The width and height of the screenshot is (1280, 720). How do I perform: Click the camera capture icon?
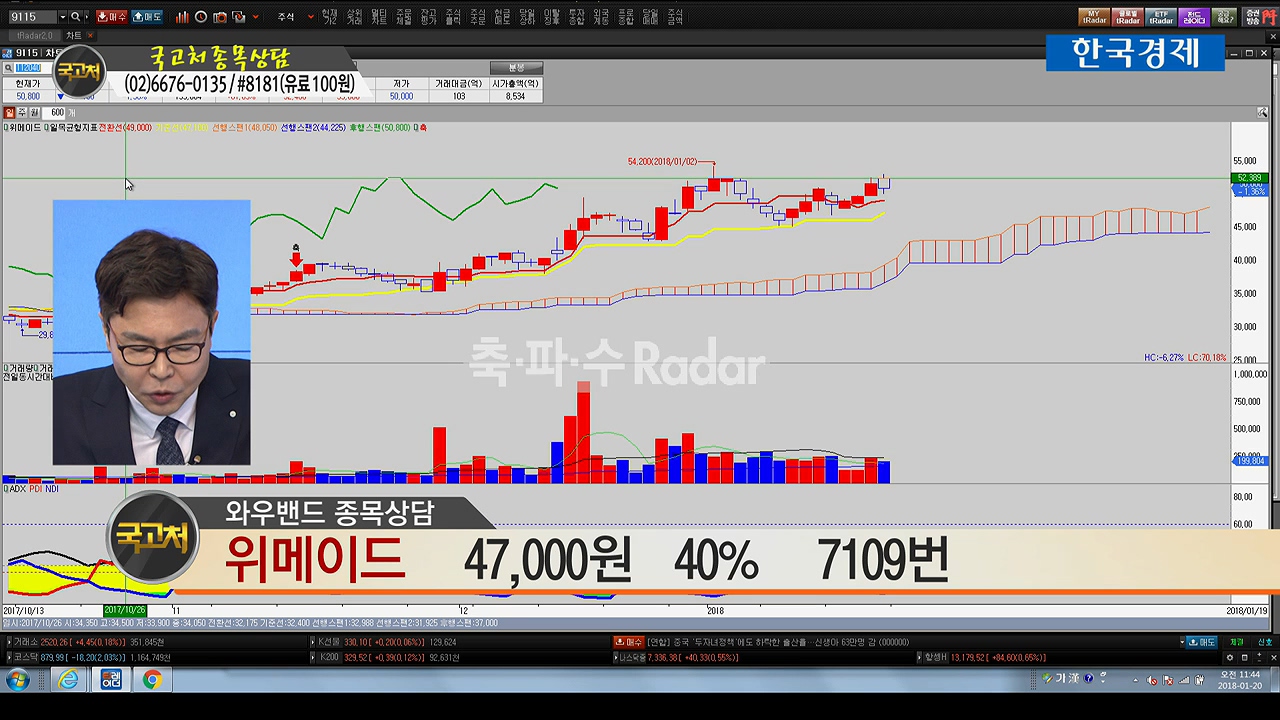click(x=220, y=17)
